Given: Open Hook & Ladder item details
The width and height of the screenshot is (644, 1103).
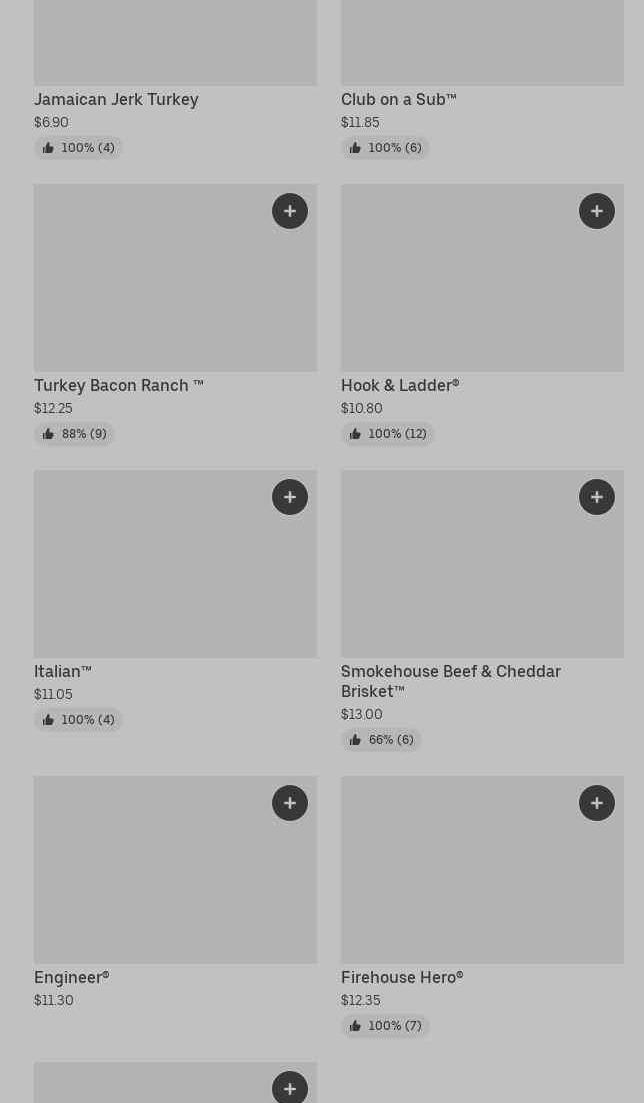Looking at the screenshot, I should (x=400, y=385).
